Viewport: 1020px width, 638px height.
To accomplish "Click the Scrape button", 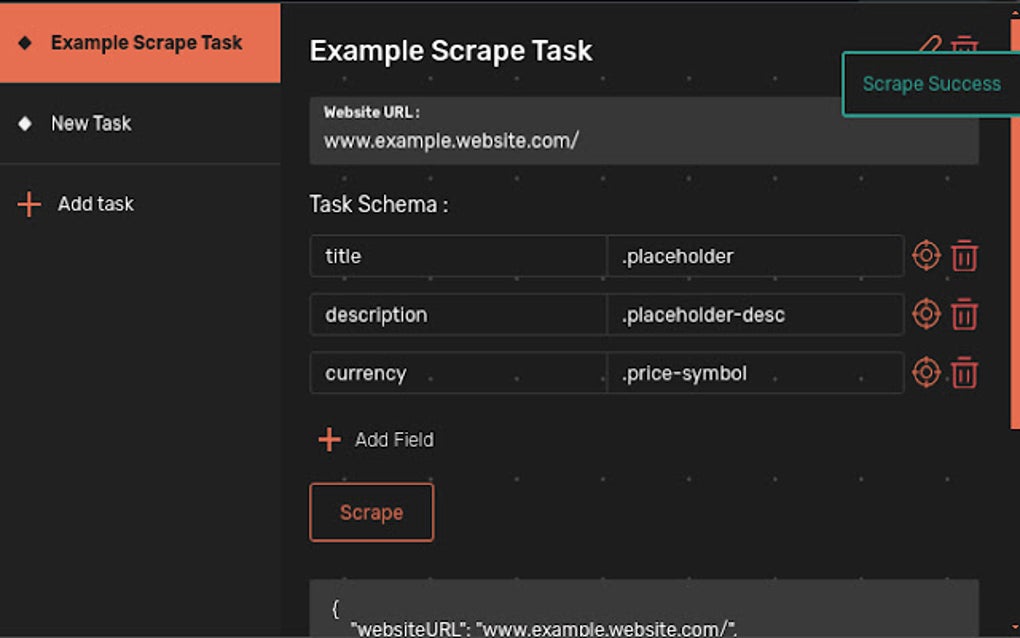I will (371, 512).
